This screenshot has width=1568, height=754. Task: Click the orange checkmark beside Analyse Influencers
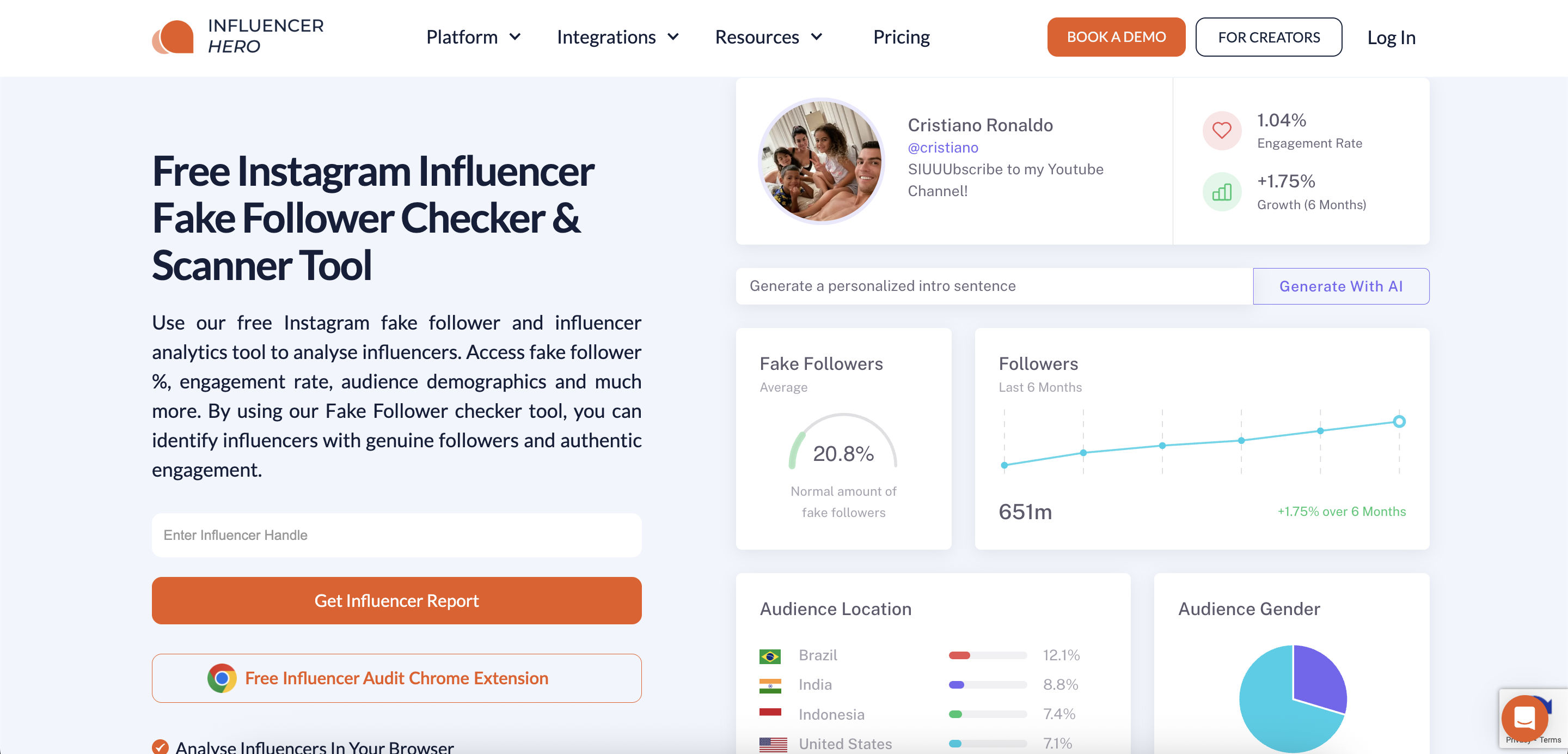click(x=160, y=747)
